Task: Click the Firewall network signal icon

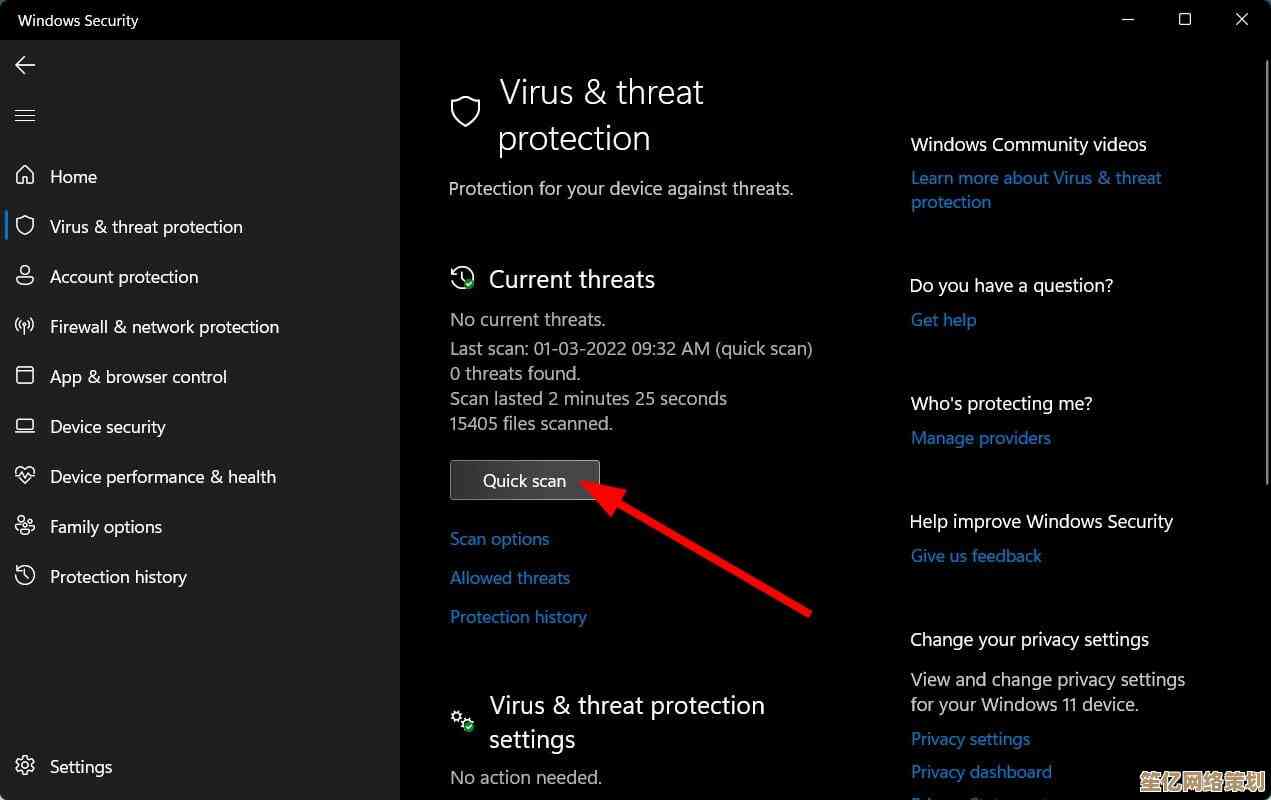Action: pyautogui.click(x=25, y=326)
